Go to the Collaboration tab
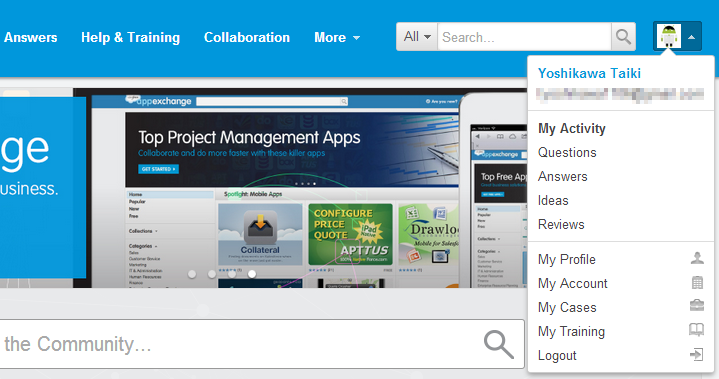The height and width of the screenshot is (379, 719). click(x=247, y=37)
